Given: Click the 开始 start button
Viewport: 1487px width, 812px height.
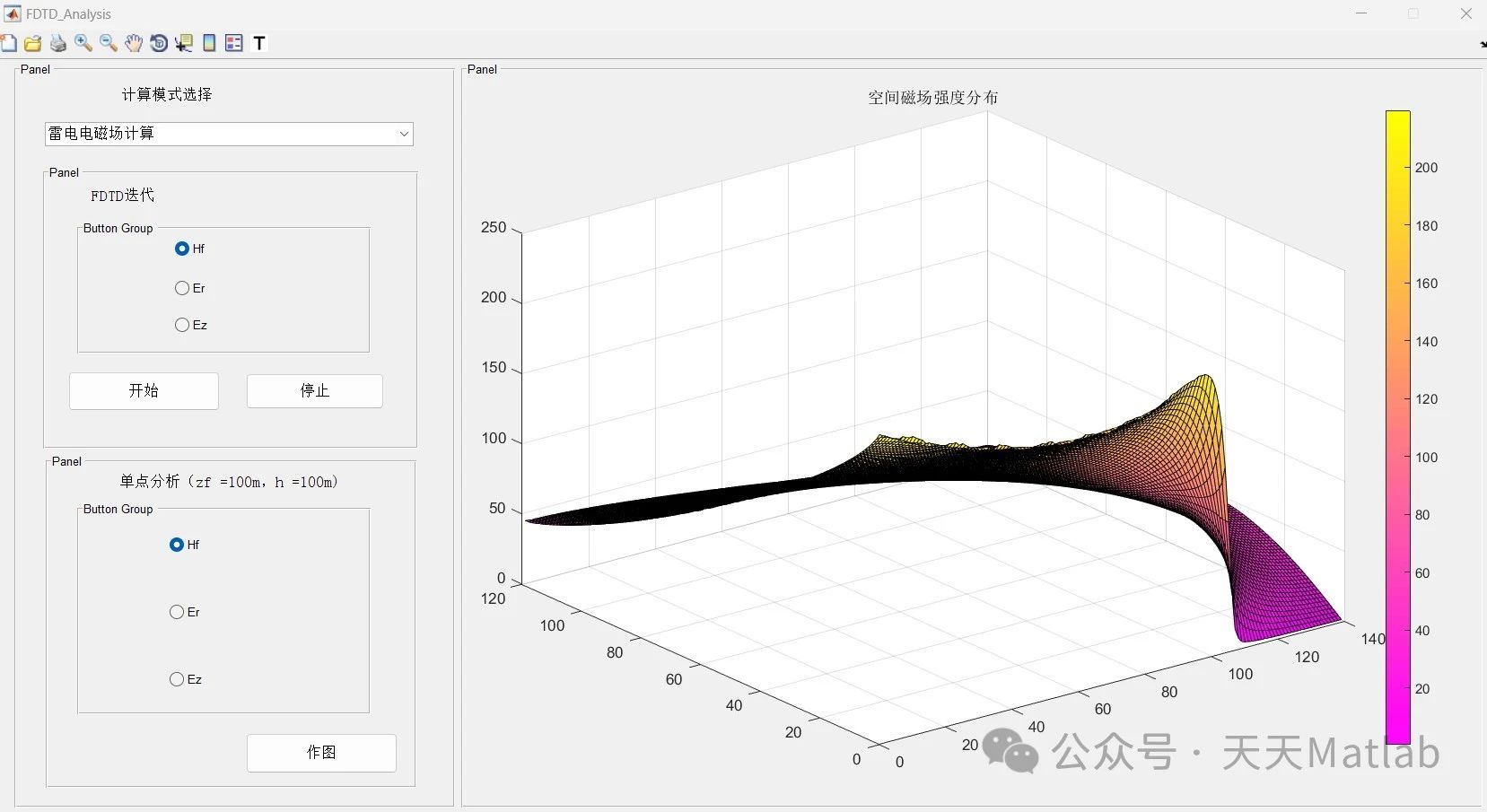Looking at the screenshot, I should click(144, 391).
